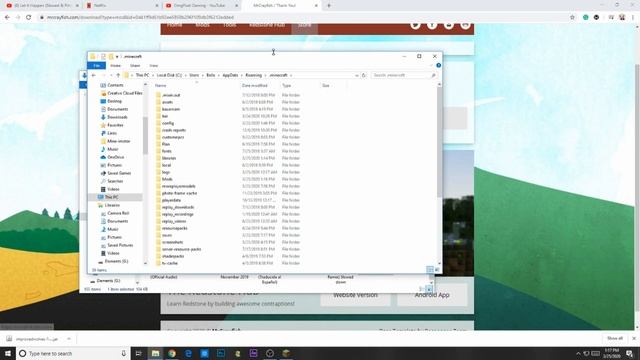Click the search magnifier in Explorer

(433, 75)
